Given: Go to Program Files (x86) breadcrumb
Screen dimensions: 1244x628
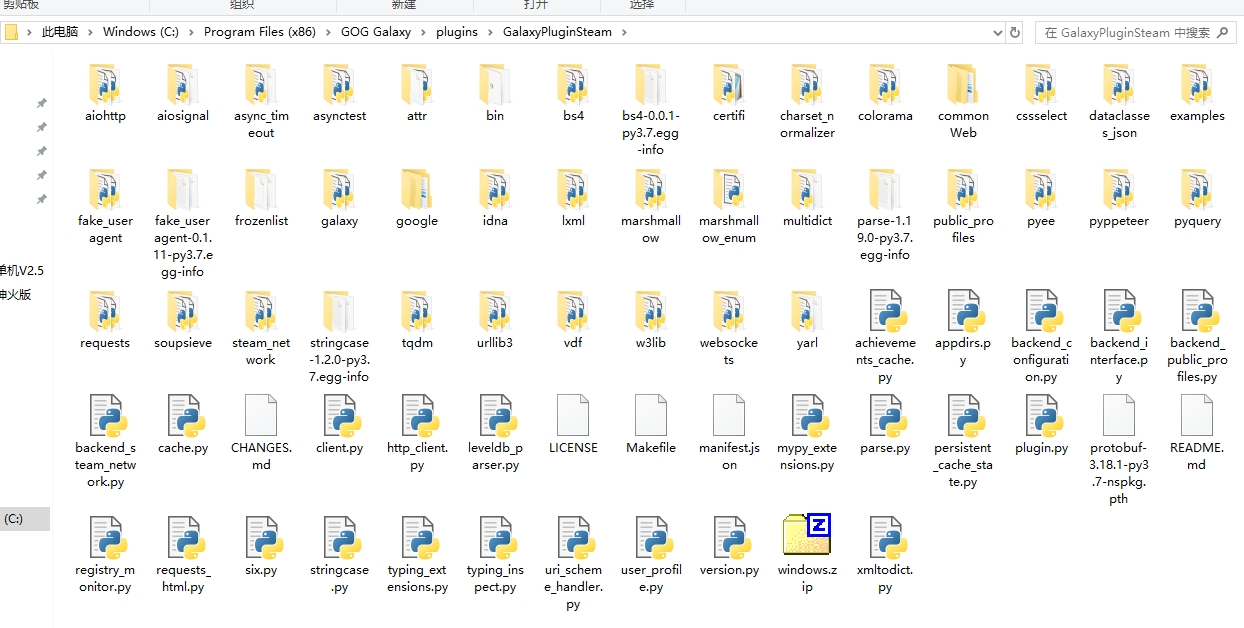Looking at the screenshot, I should 259,32.
